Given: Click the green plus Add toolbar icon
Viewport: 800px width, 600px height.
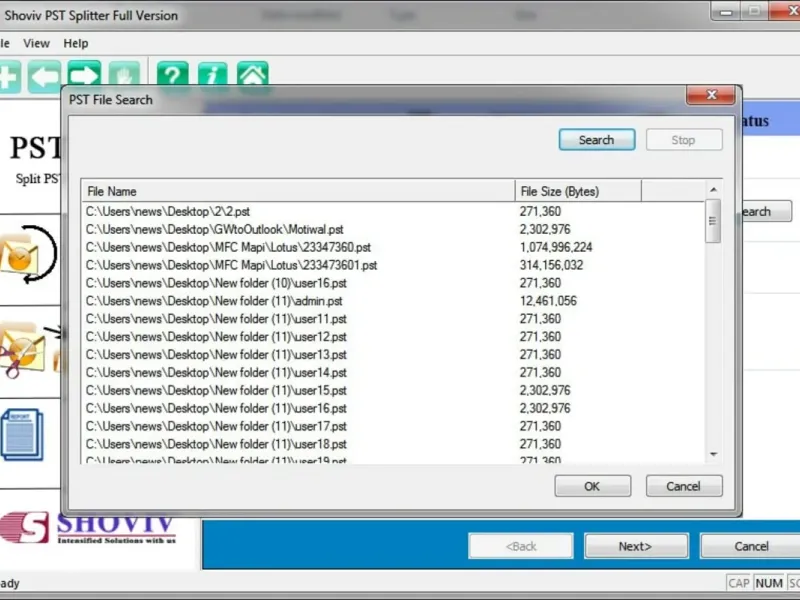Looking at the screenshot, I should 9,77.
